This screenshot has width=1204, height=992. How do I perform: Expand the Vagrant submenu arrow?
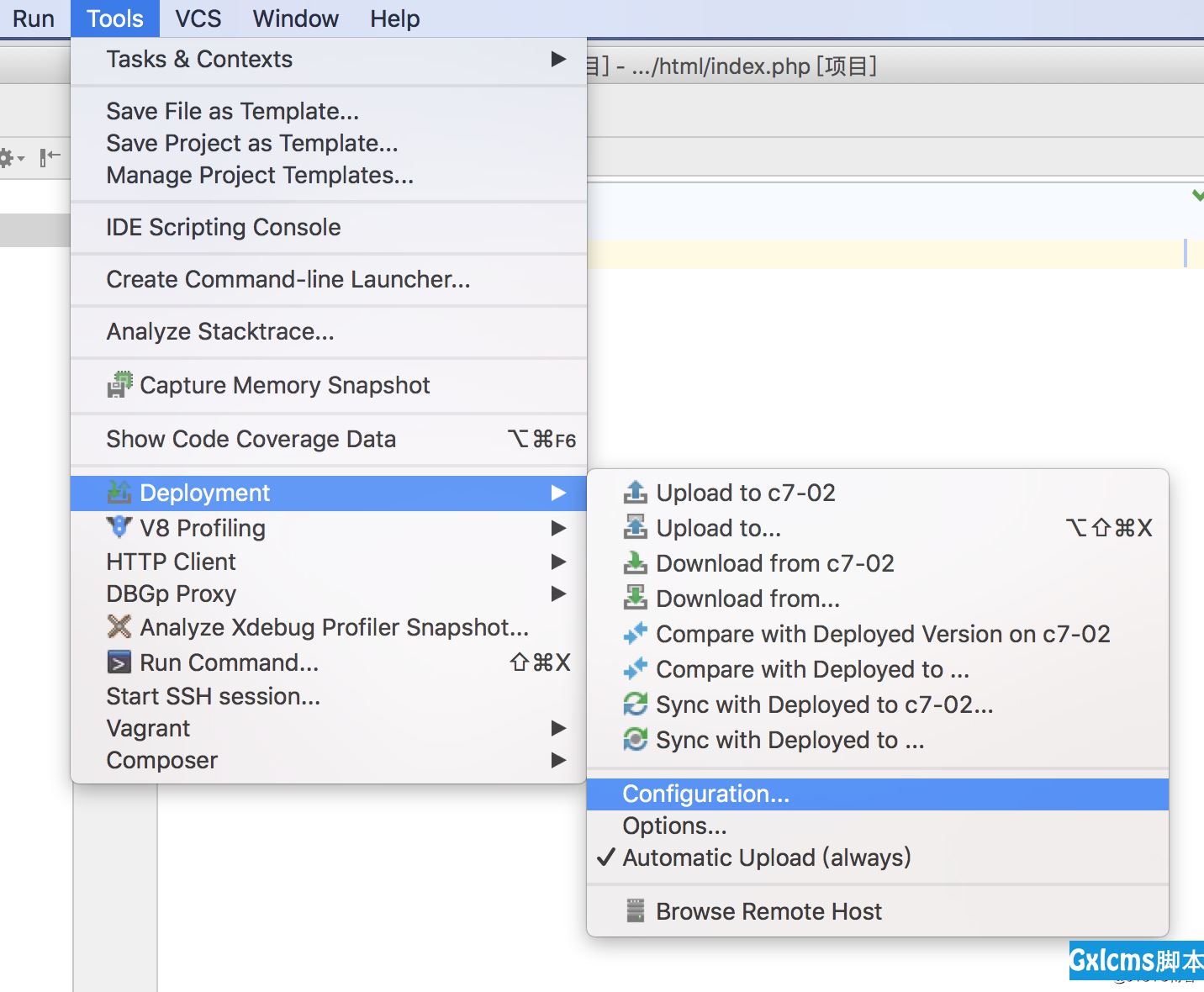[x=558, y=728]
